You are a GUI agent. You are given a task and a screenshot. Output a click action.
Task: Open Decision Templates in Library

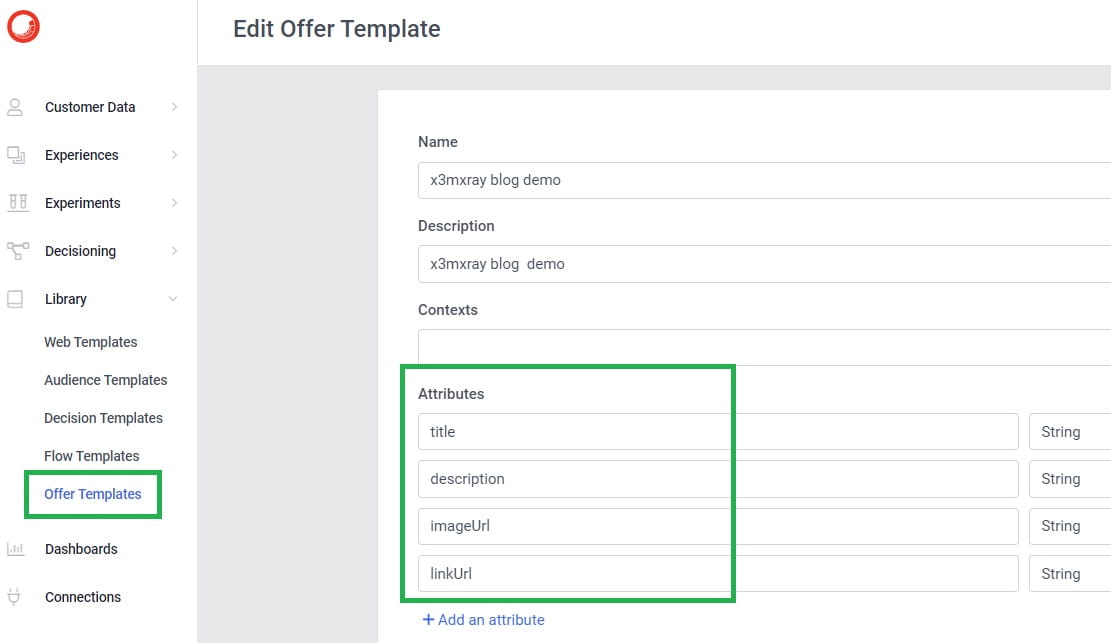103,418
